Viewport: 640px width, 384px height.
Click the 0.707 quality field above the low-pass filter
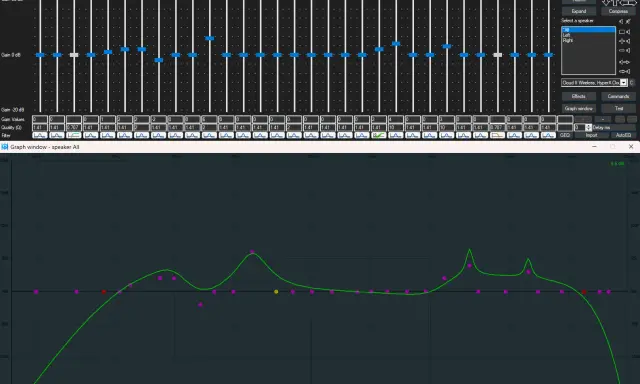point(497,127)
